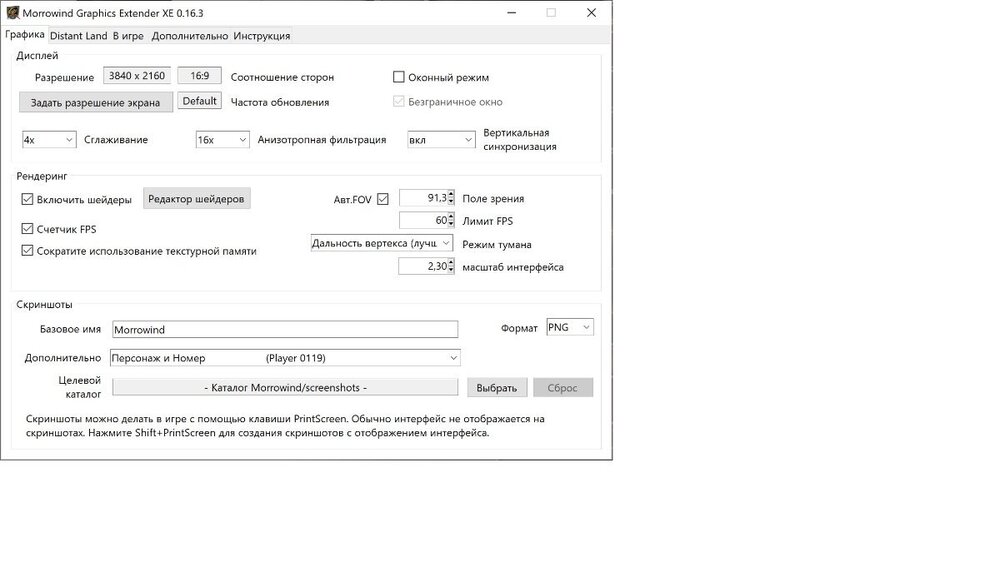Open the Инструкция tab
Viewport: 1000px width, 562px height.
pyautogui.click(x=262, y=36)
